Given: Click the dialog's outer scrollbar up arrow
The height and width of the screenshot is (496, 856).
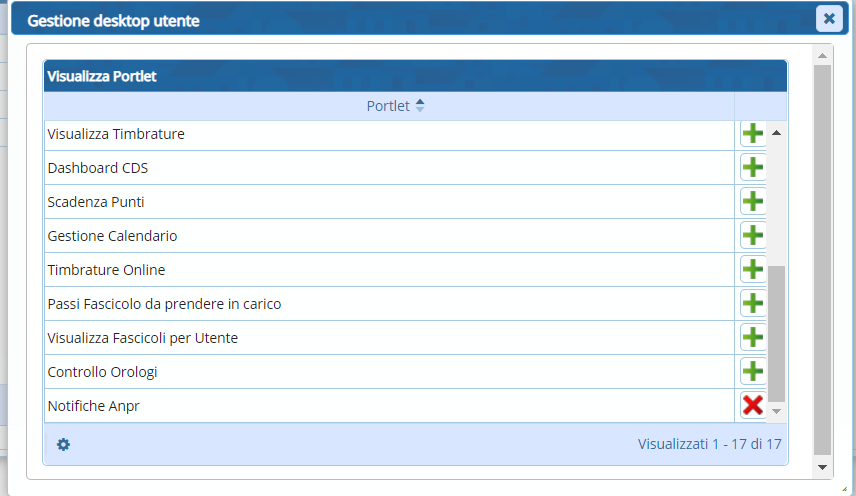Looking at the screenshot, I should pyautogui.click(x=823, y=55).
